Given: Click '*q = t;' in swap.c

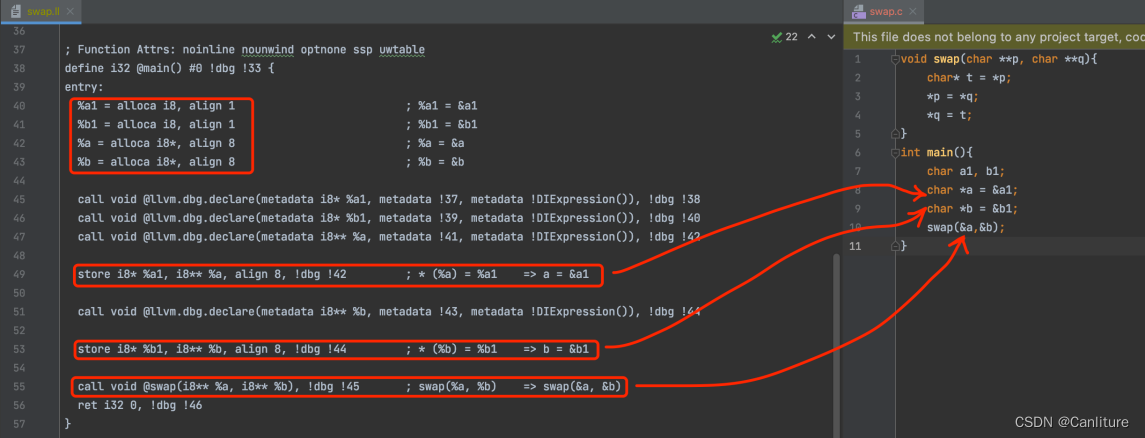Looking at the screenshot, I should point(950,115).
